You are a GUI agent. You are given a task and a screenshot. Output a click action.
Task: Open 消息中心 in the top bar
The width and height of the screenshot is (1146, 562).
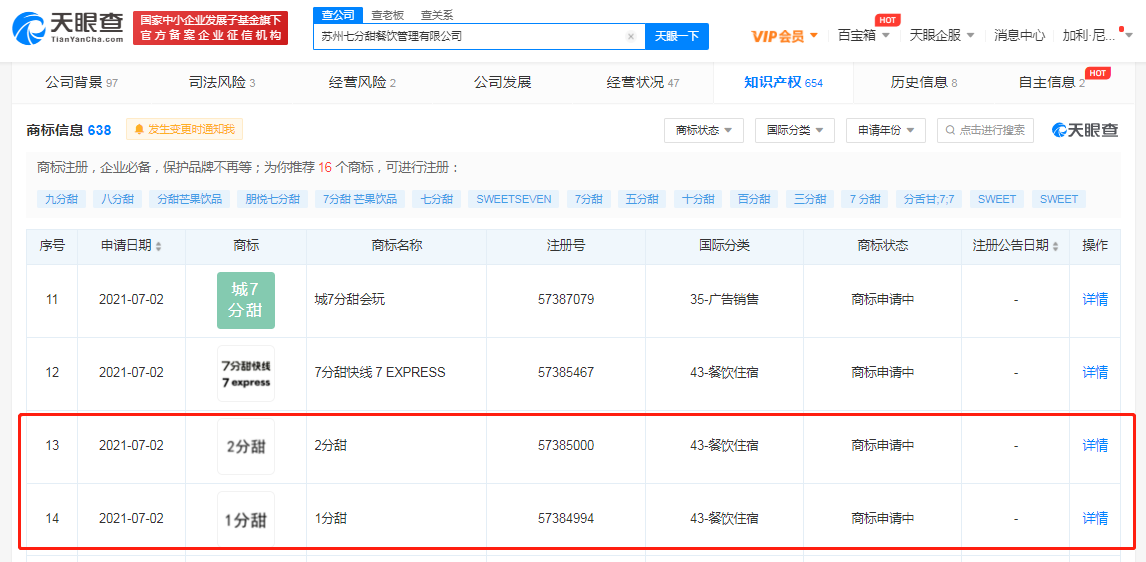pyautogui.click(x=1020, y=35)
